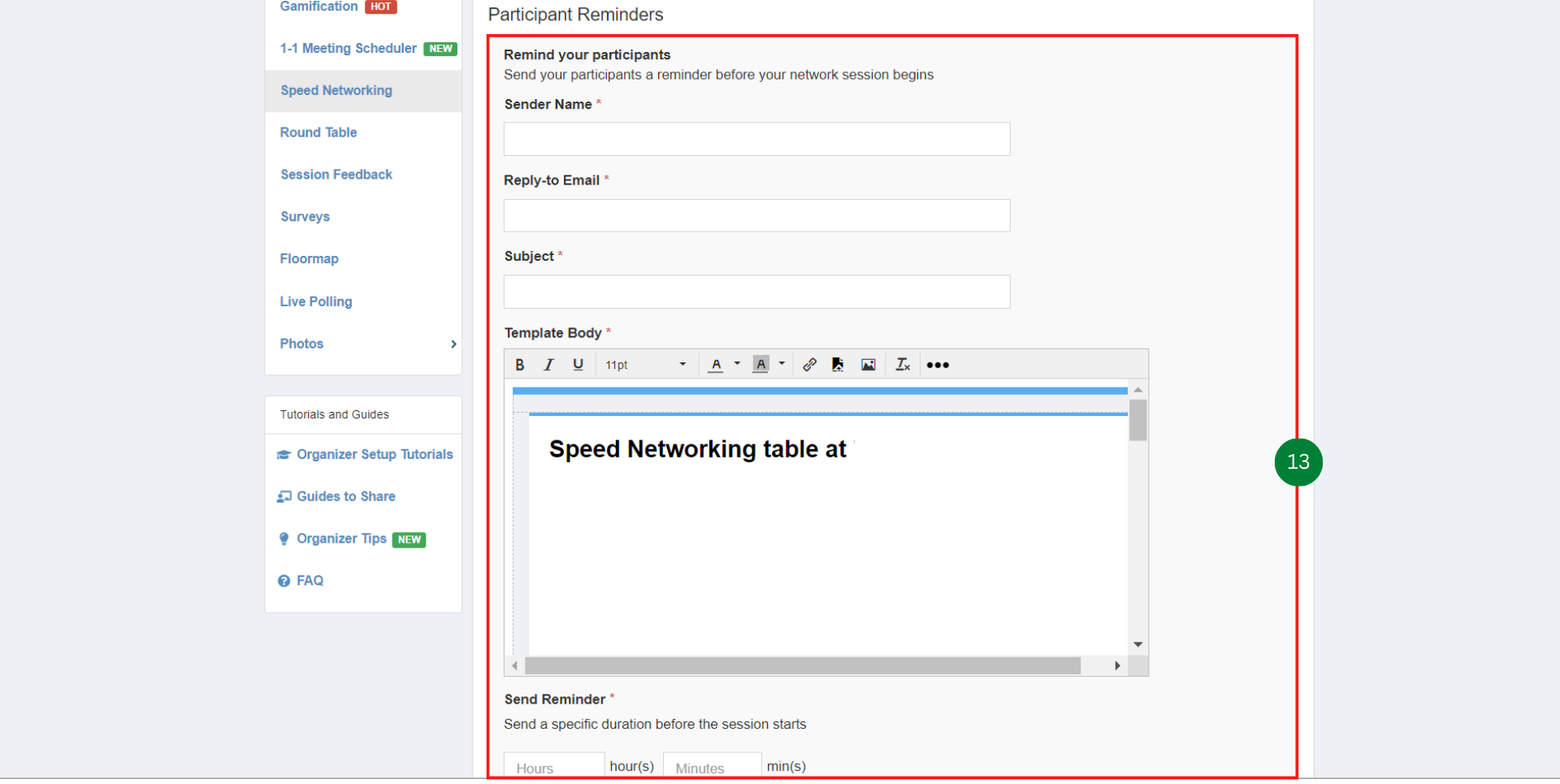This screenshot has height=784, width=1560.
Task: Apply italic formatting in the template editor
Action: (548, 365)
